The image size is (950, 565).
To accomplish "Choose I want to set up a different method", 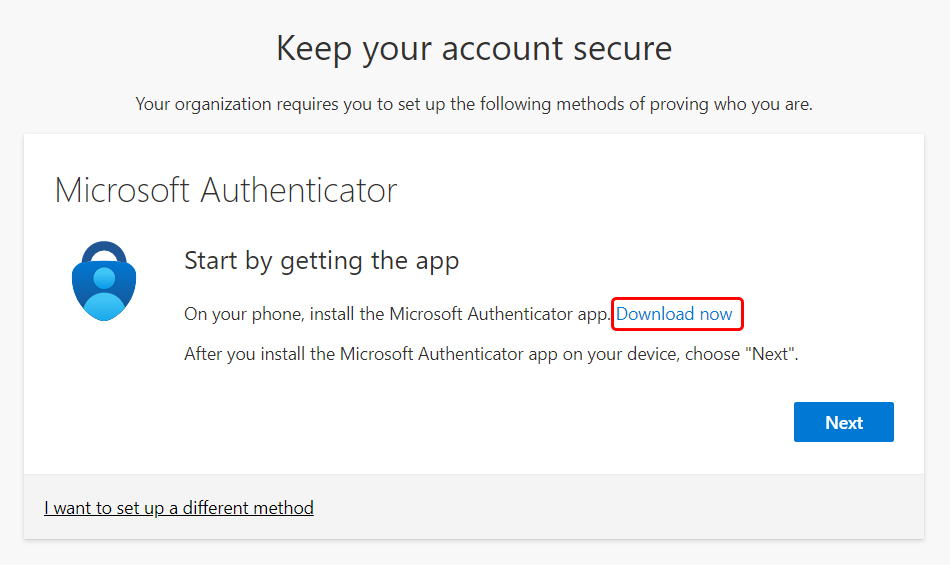I will tap(179, 507).
